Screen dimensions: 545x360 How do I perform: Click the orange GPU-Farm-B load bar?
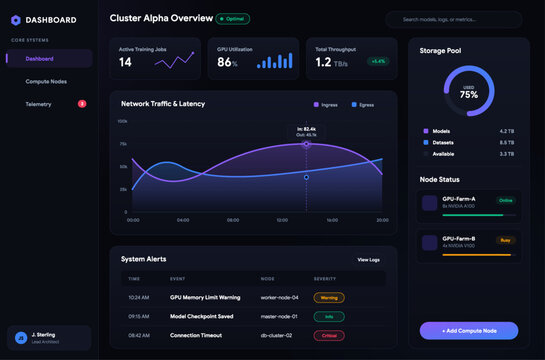(477, 255)
